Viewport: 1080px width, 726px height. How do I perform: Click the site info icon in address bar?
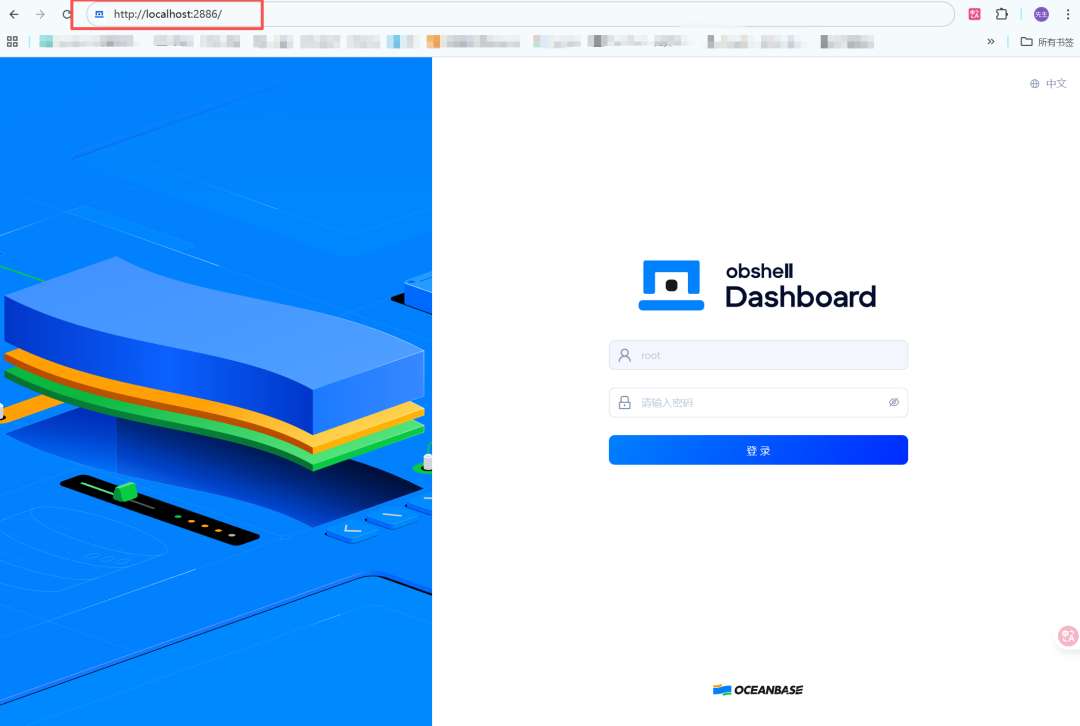[99, 14]
